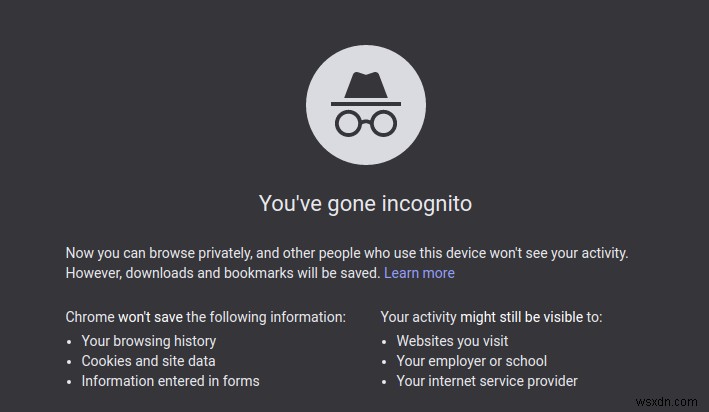
Task: Click the bullet beside "Your browsing history"
Action: point(70,342)
